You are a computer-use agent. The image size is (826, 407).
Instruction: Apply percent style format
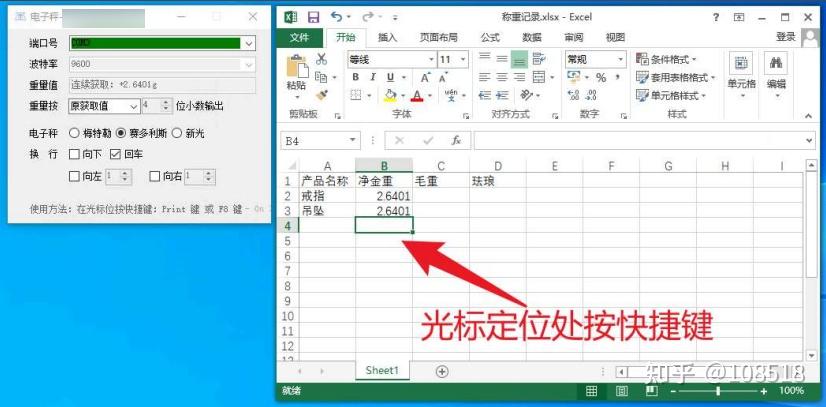pyautogui.click(x=601, y=77)
